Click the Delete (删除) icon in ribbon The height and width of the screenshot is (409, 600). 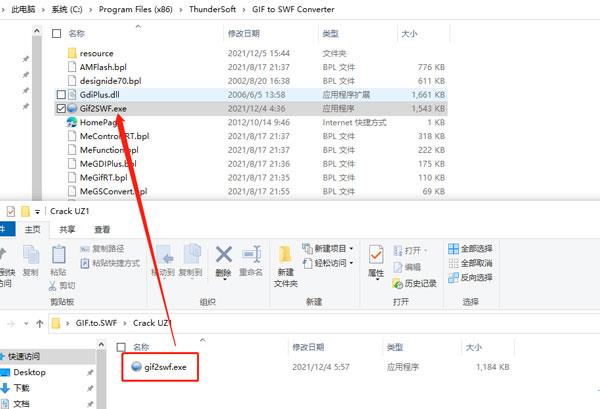[x=223, y=258]
